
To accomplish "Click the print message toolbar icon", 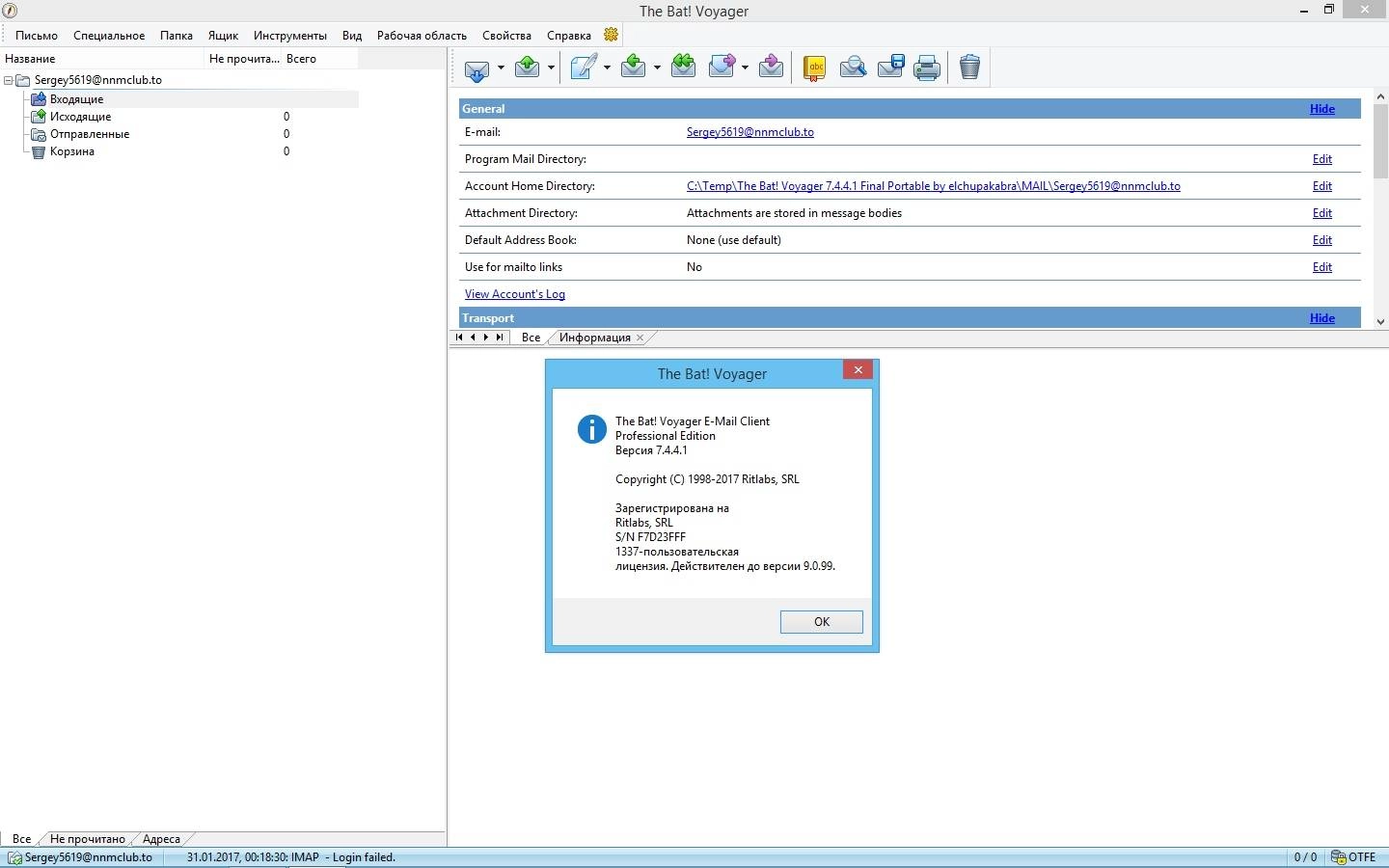I will coord(927,68).
